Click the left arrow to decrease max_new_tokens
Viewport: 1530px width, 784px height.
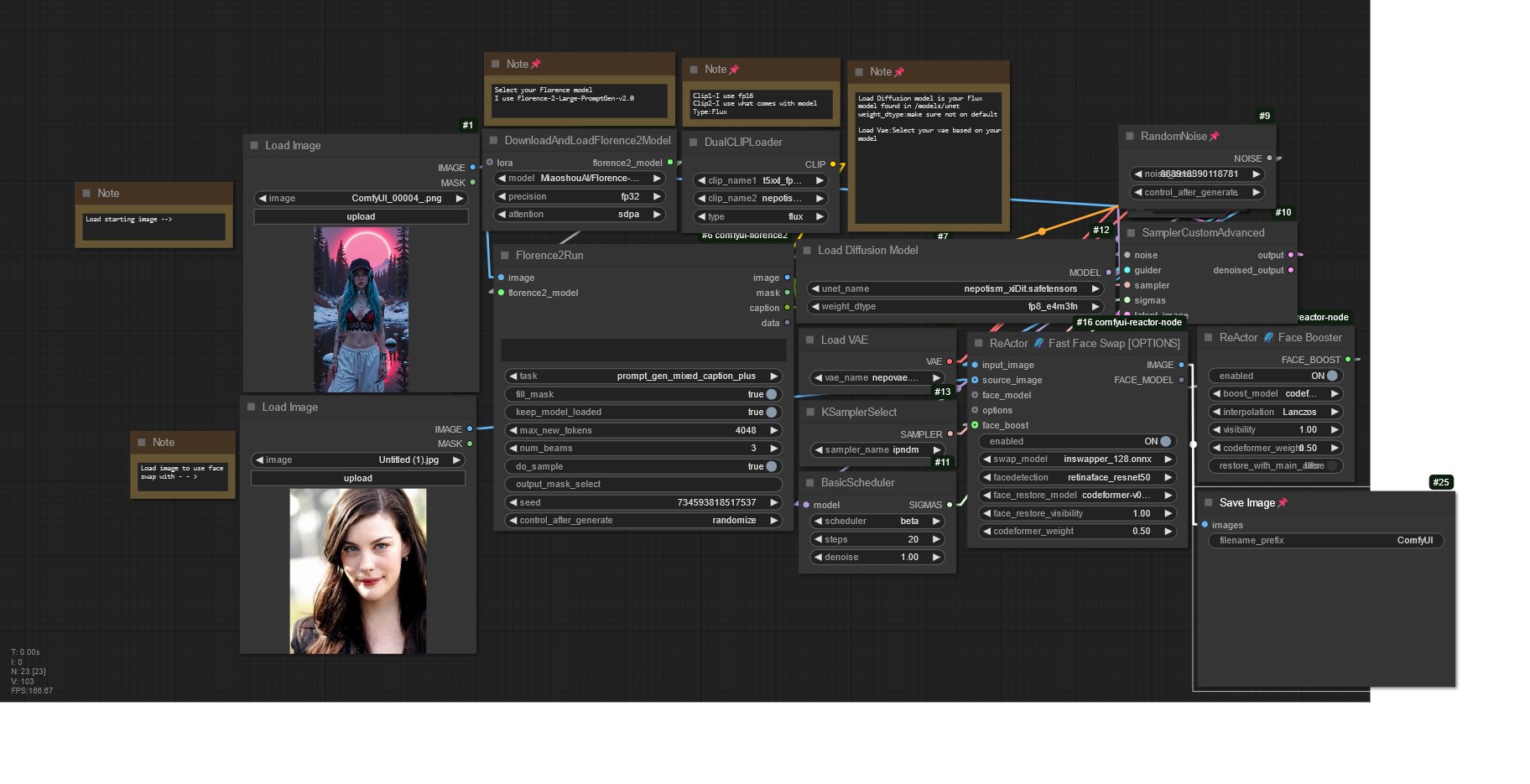pos(512,431)
